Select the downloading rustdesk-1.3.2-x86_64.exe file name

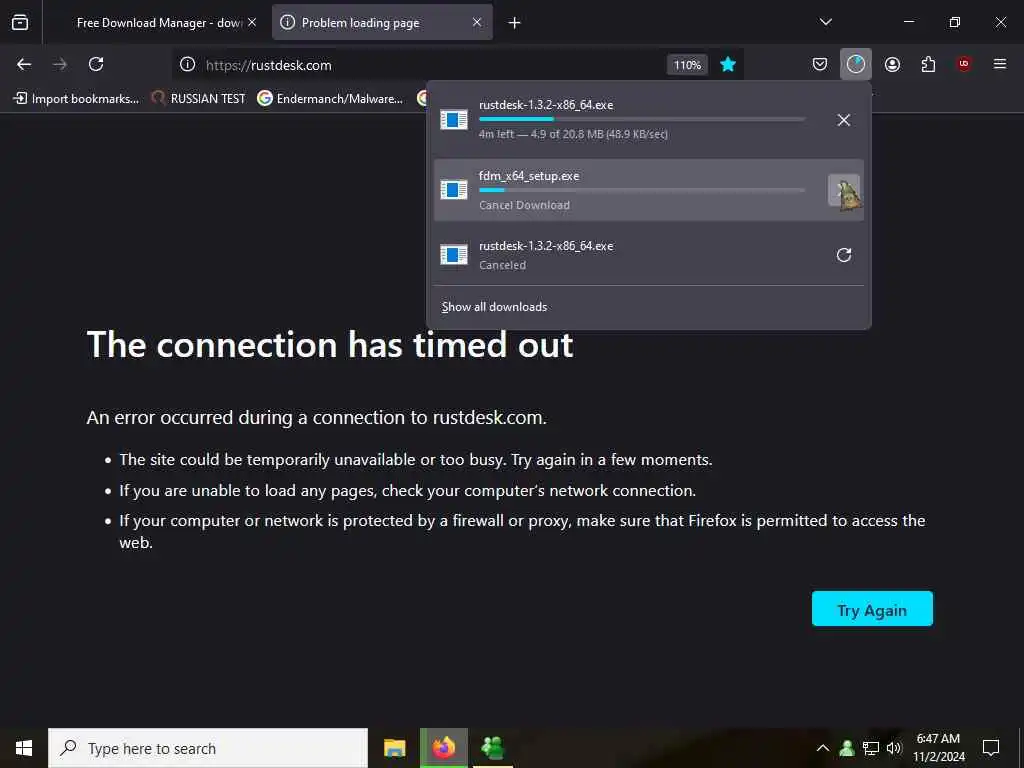point(546,105)
